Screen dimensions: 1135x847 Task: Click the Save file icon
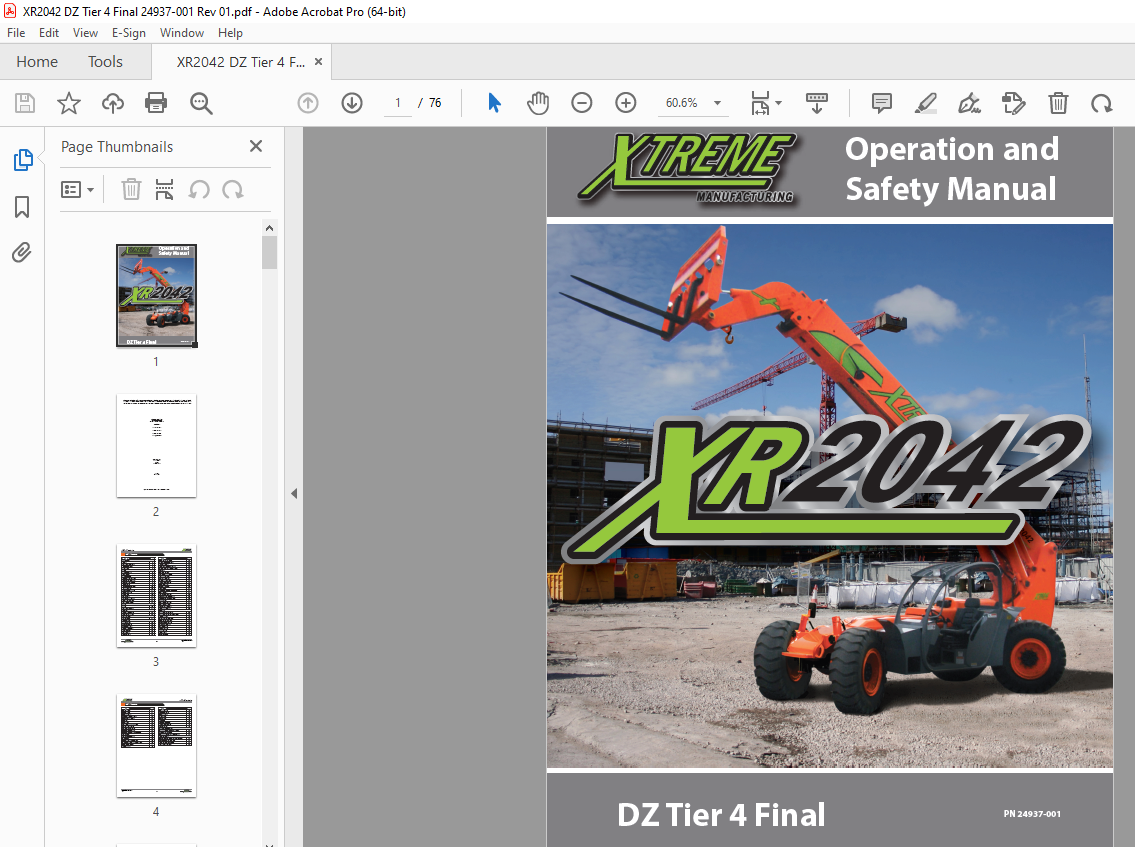pos(25,103)
